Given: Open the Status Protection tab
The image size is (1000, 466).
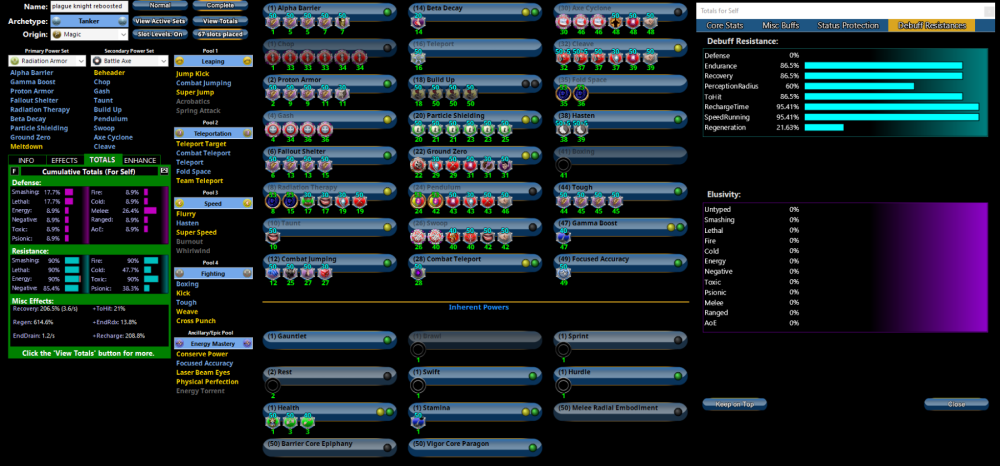Looking at the screenshot, I should coord(848,25).
